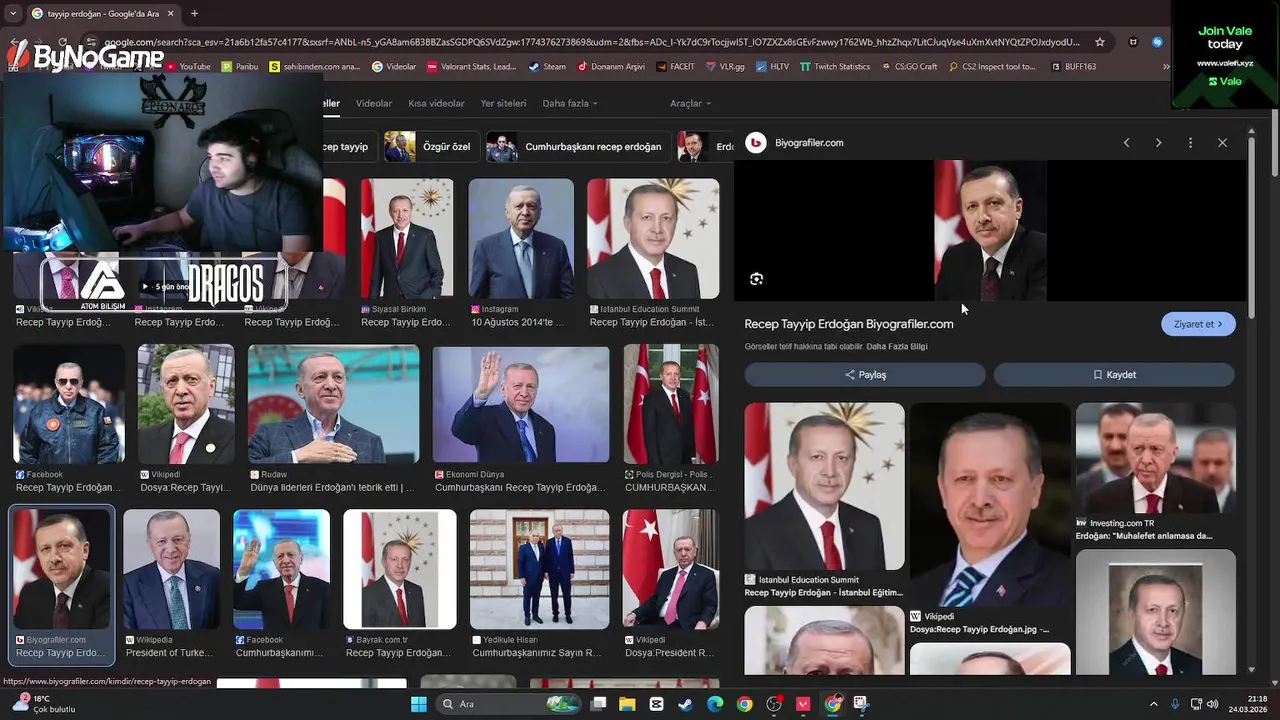Screen dimensions: 1280x720
Task: Select Cumhurbaşkanı recep erdoğan suggestion chip
Action: [578, 146]
